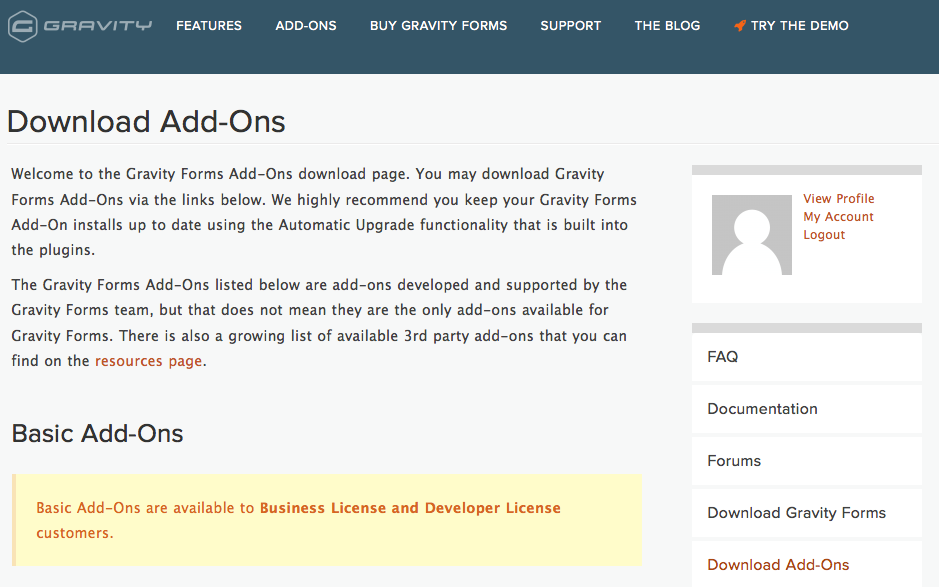Select BUY GRAVITY FORMS in navigation

(438, 25)
